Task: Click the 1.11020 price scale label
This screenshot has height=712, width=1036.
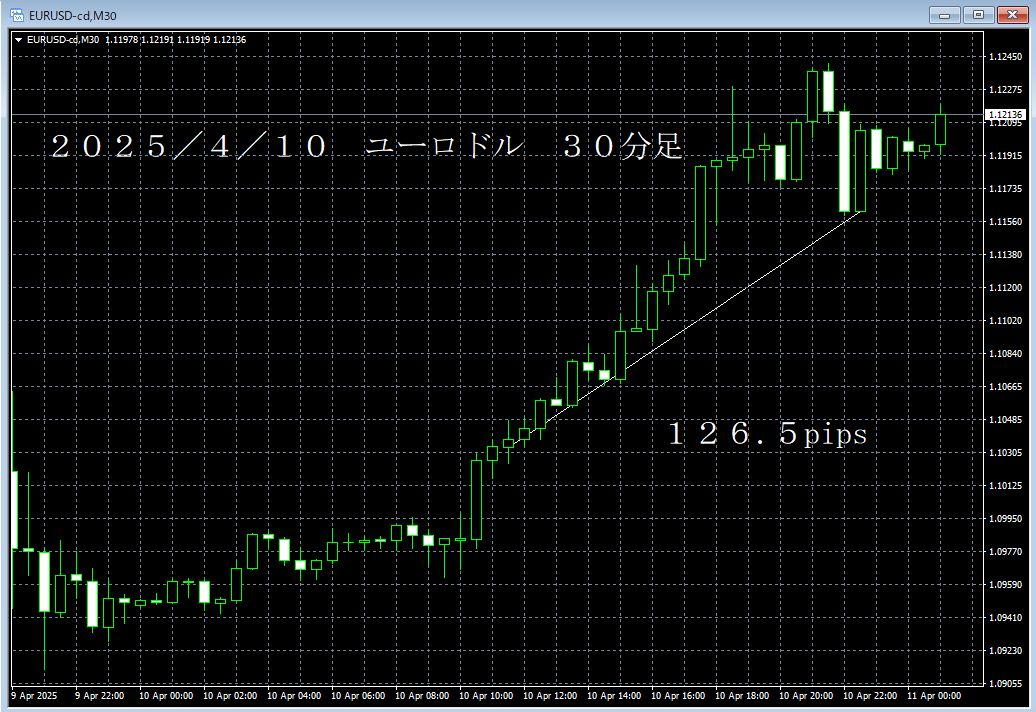Action: [x=1005, y=320]
